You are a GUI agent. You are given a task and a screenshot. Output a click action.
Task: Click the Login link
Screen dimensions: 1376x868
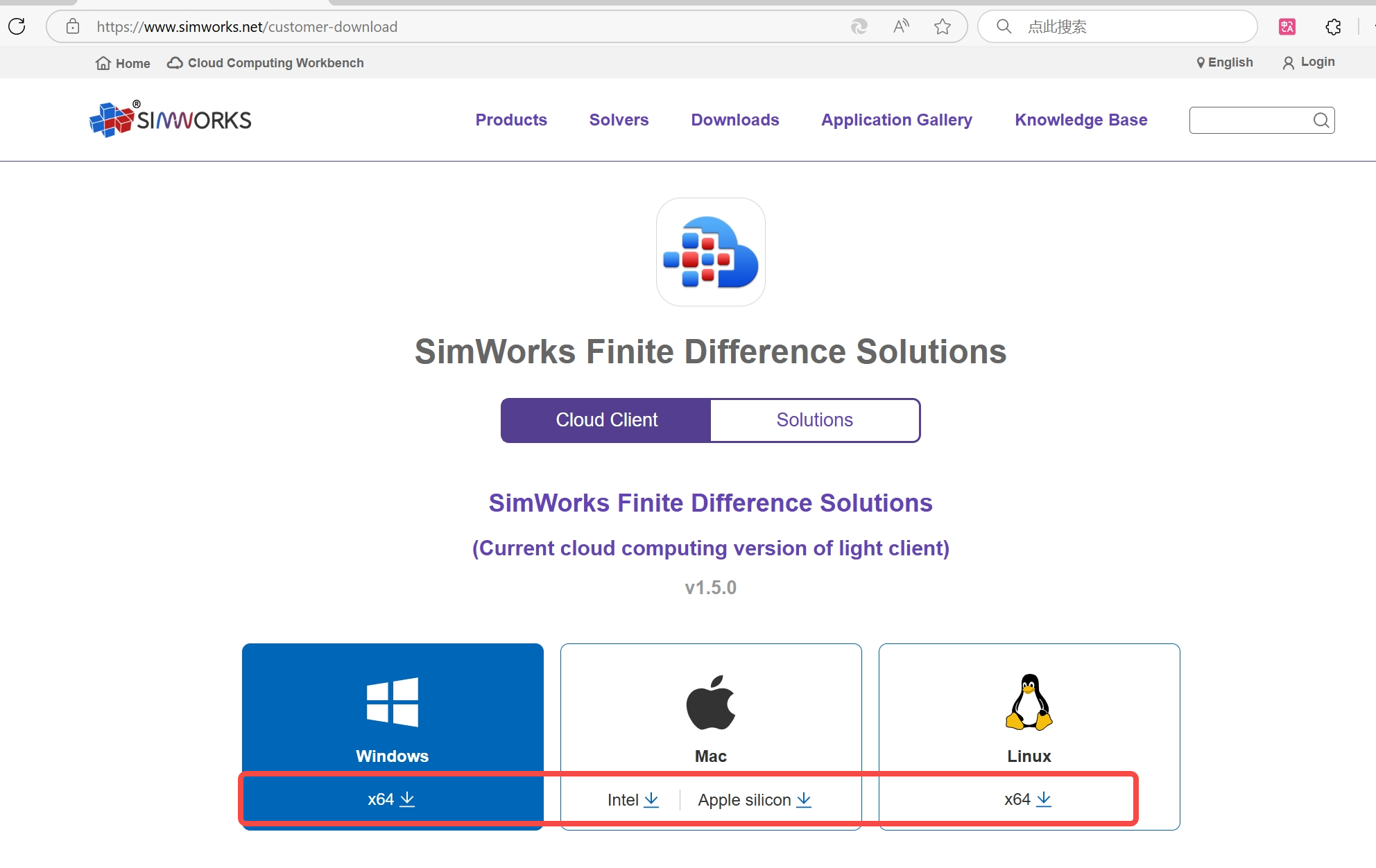pos(1309,62)
